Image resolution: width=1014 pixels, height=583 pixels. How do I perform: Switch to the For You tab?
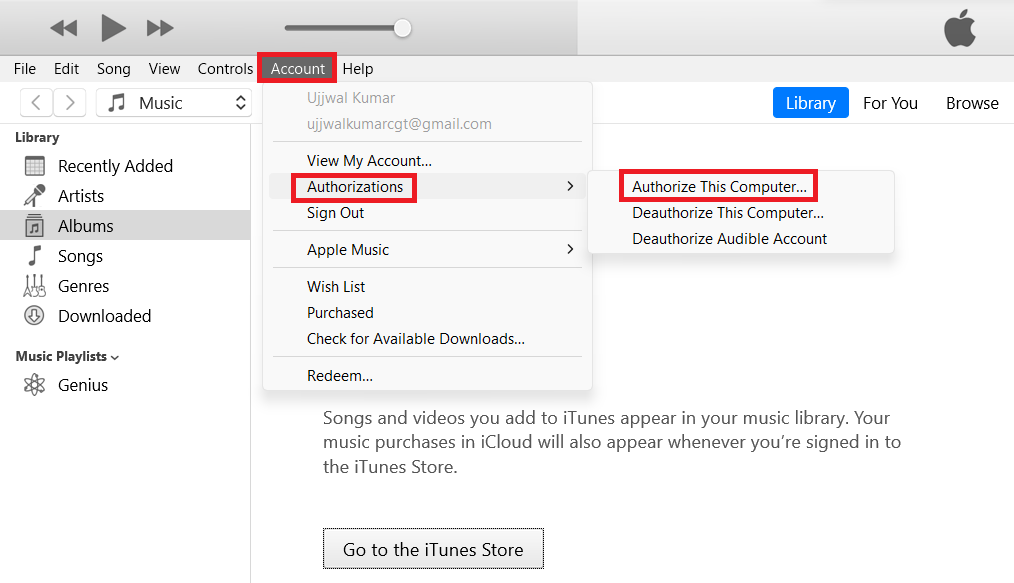tap(890, 103)
